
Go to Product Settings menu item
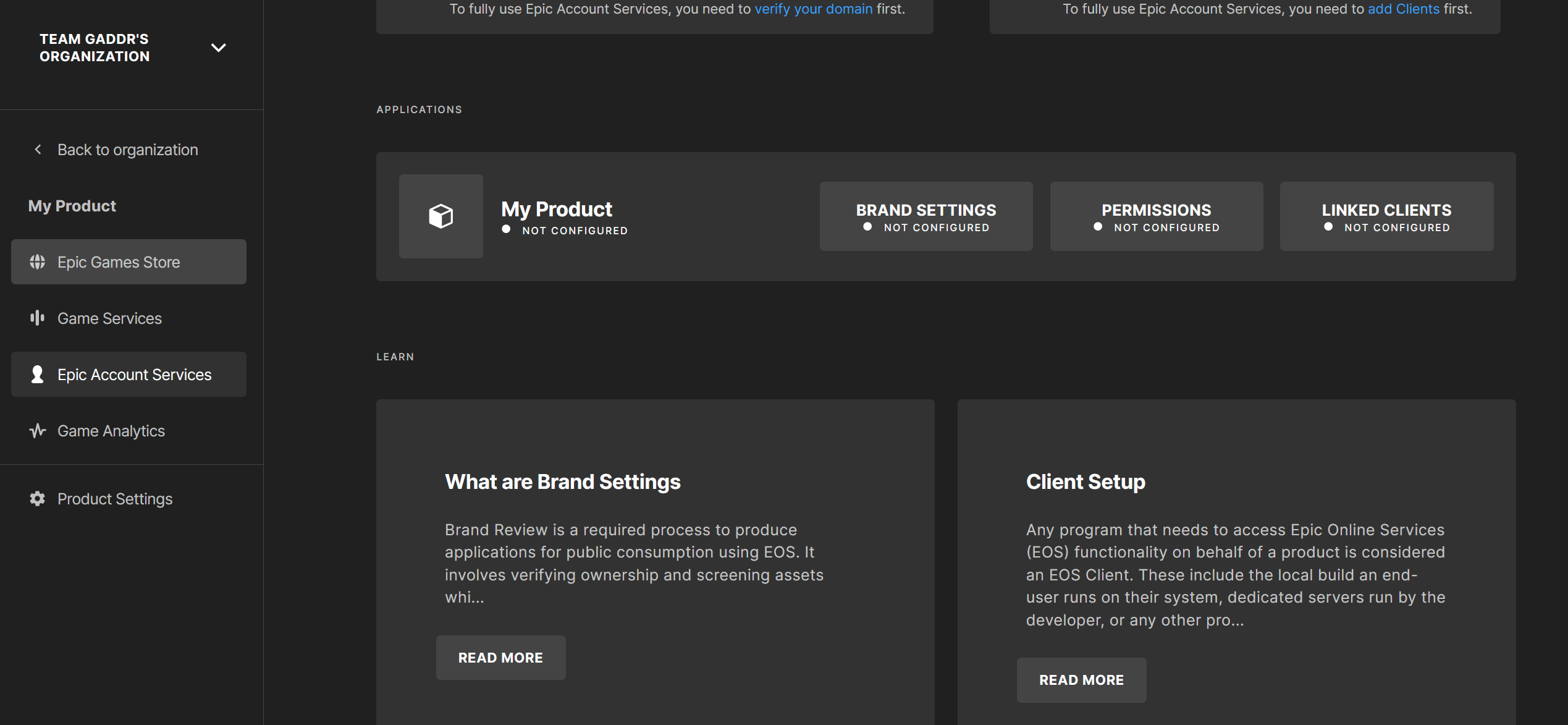click(x=115, y=499)
